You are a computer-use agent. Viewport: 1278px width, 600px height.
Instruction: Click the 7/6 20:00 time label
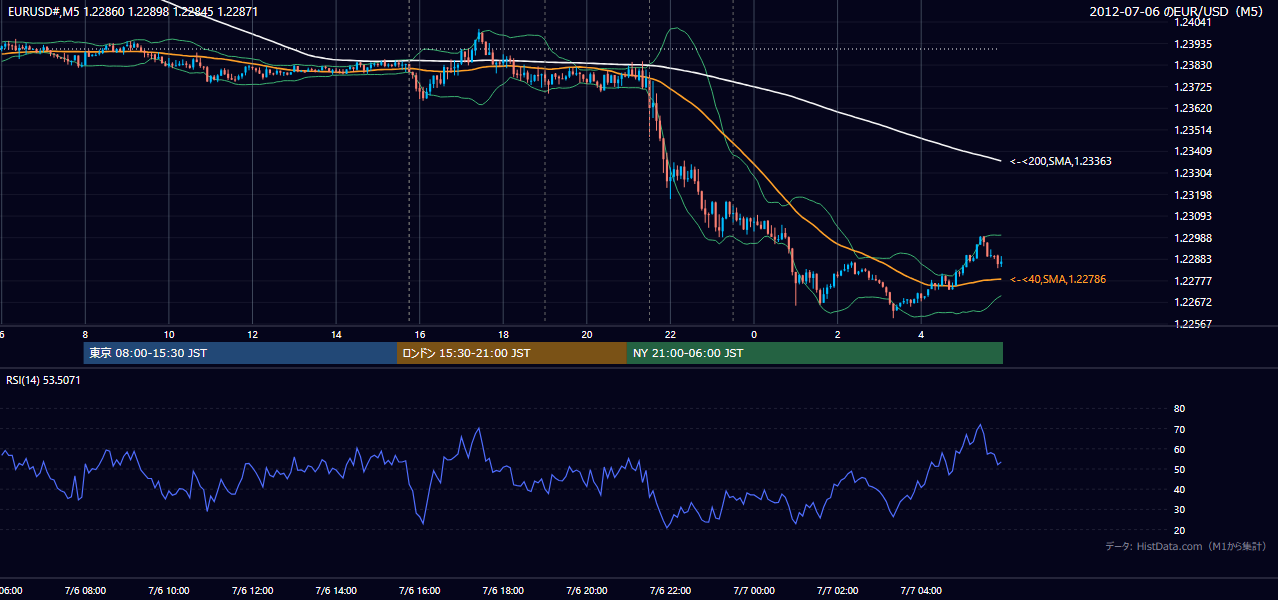587,590
